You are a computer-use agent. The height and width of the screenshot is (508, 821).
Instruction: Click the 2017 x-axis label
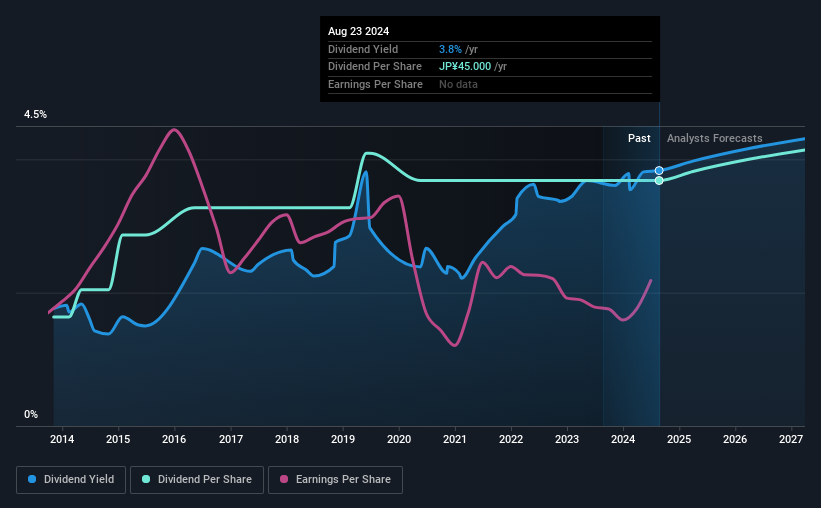(231, 439)
